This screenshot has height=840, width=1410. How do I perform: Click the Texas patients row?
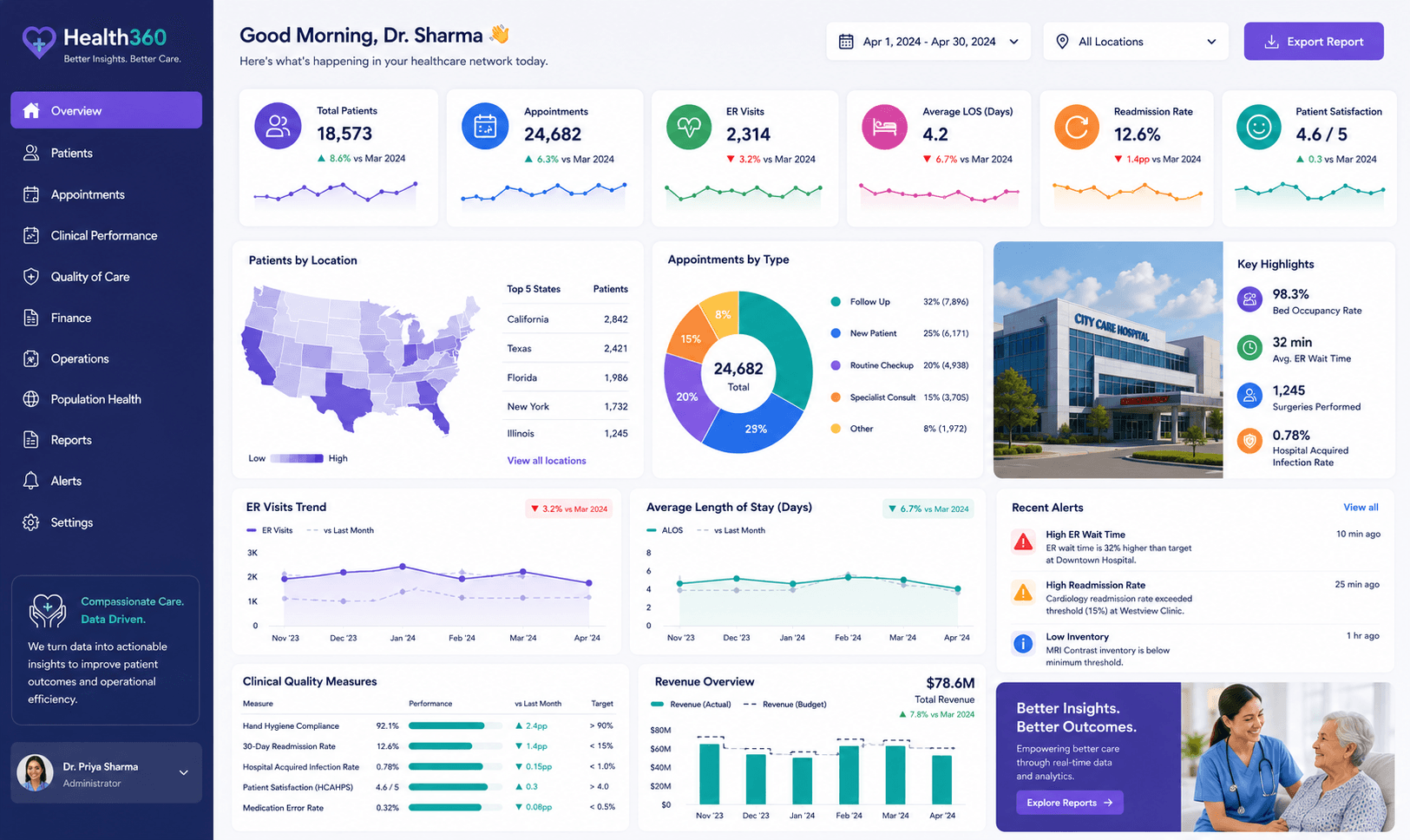point(567,348)
